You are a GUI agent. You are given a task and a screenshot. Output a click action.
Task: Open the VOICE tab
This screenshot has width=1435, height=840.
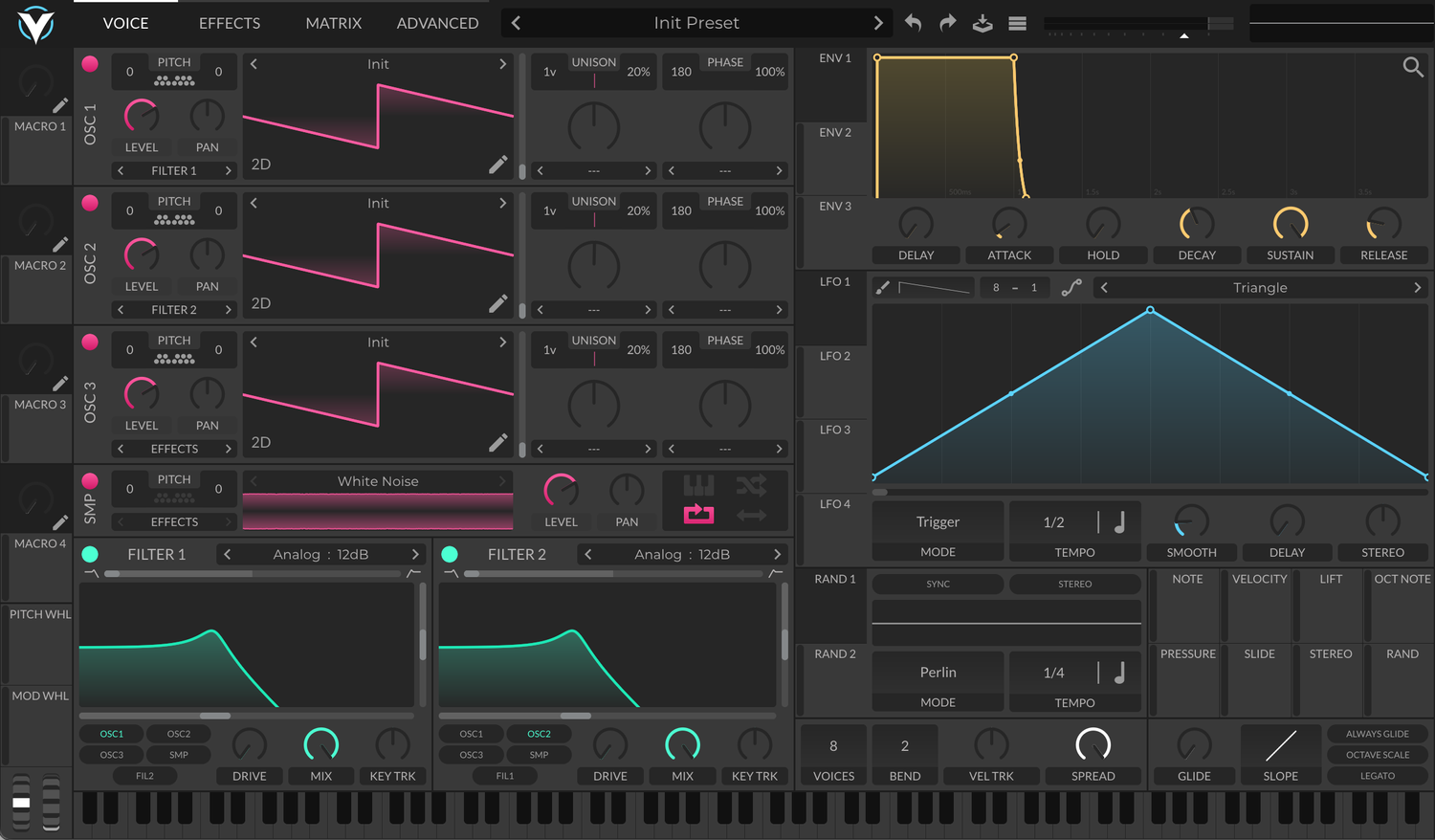pos(125,23)
